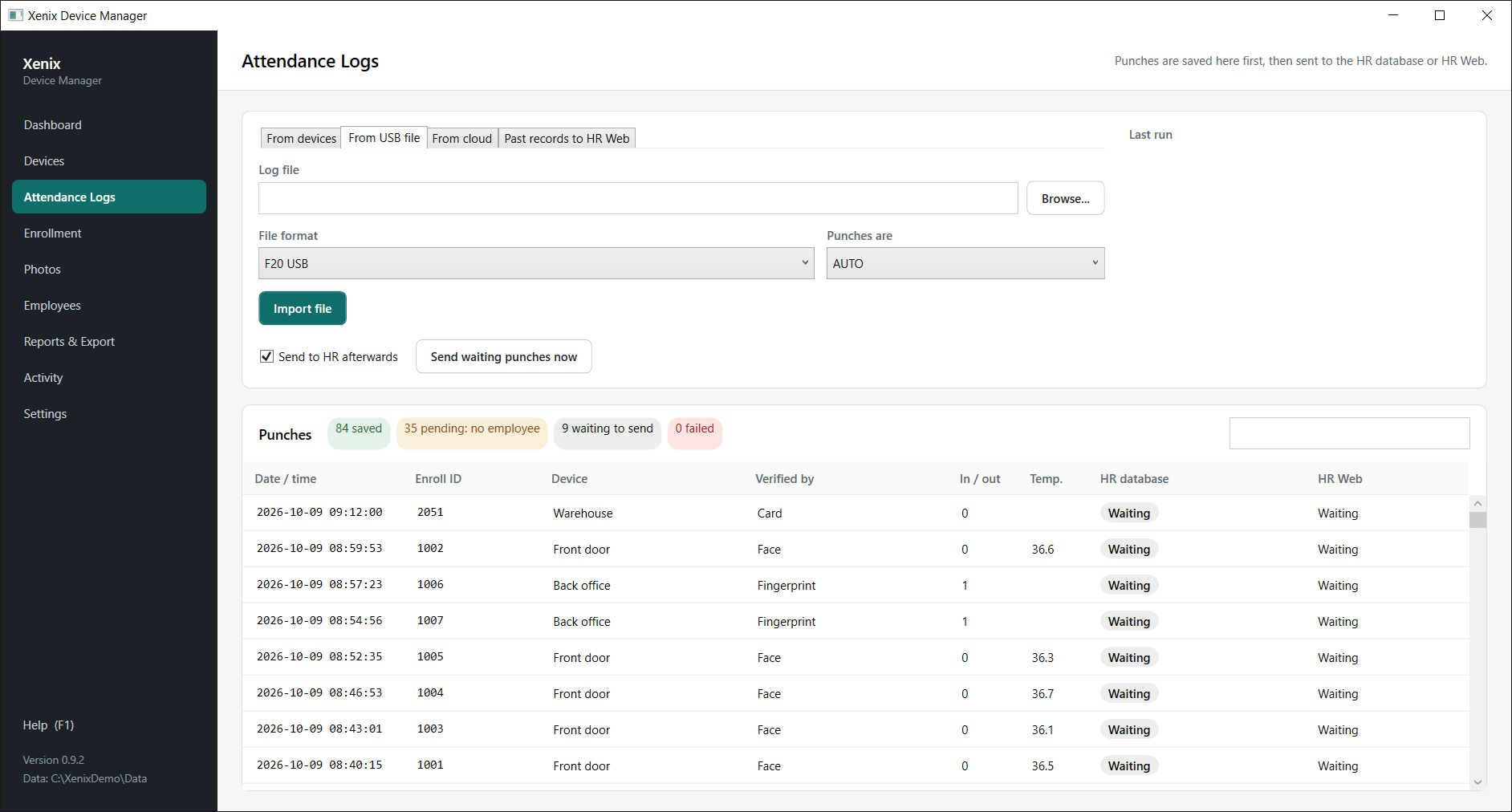The width and height of the screenshot is (1512, 812).
Task: Select Enroll ID 1002 cell
Action: (430, 548)
